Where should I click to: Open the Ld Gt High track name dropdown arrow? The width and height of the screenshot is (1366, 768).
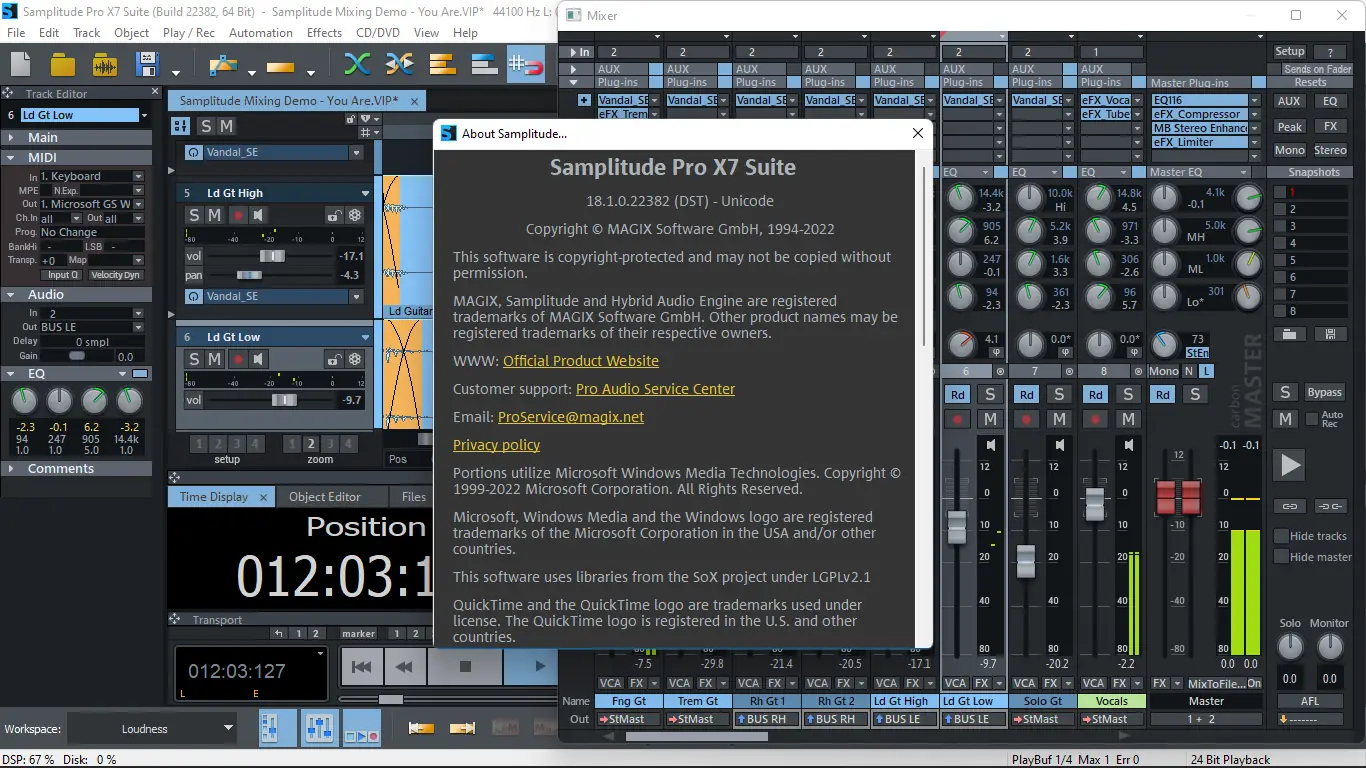click(x=365, y=193)
